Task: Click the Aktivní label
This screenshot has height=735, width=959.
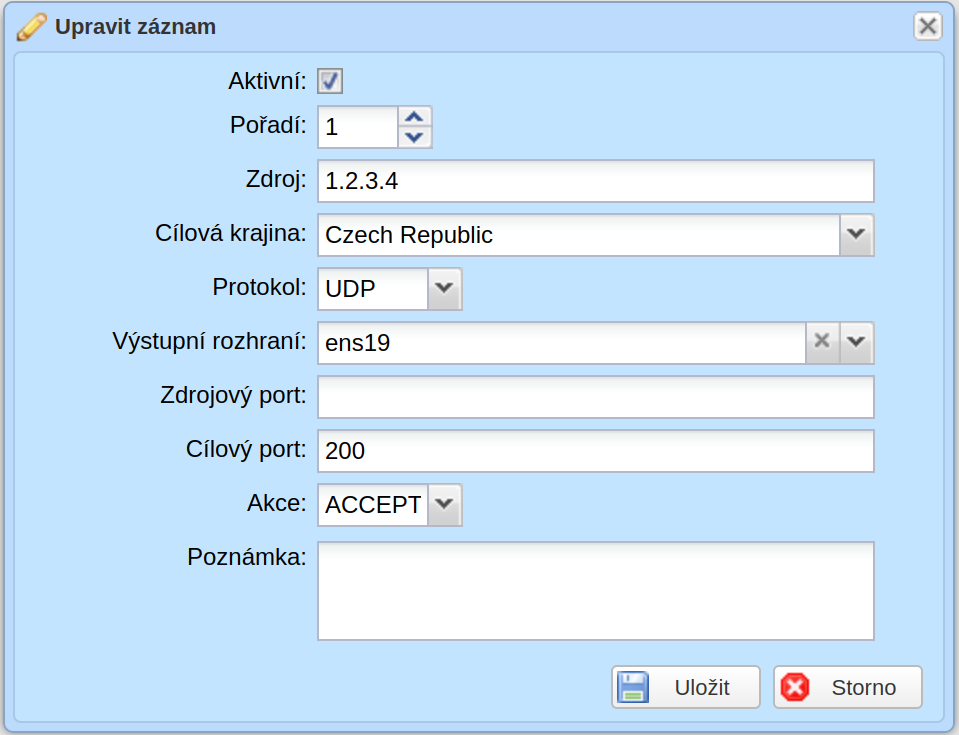Action: click(x=267, y=81)
